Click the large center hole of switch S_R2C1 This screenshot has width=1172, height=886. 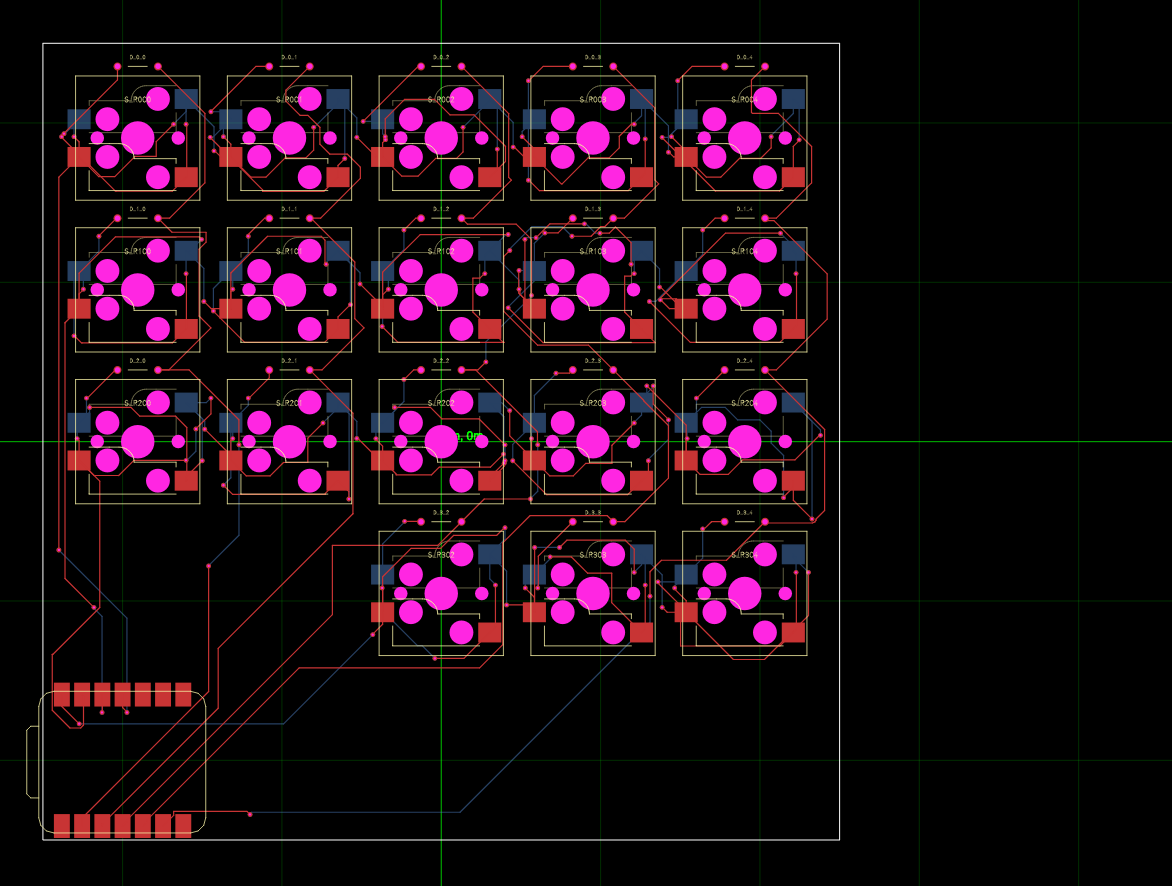pyautogui.click(x=289, y=442)
